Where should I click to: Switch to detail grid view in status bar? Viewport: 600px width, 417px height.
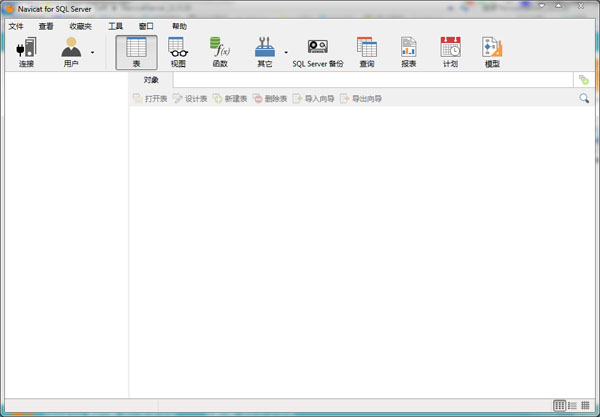click(x=585, y=405)
